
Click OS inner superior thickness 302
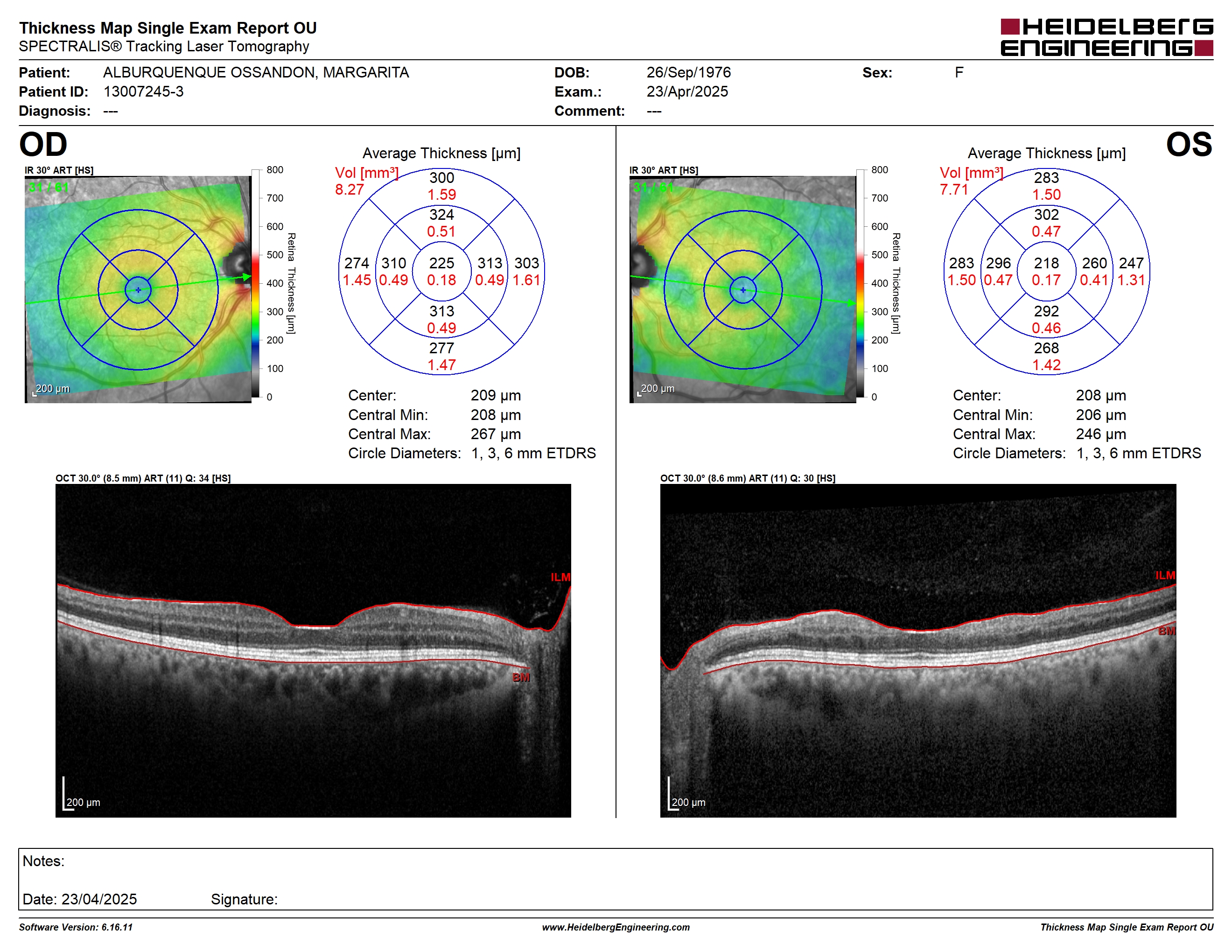coord(1046,215)
